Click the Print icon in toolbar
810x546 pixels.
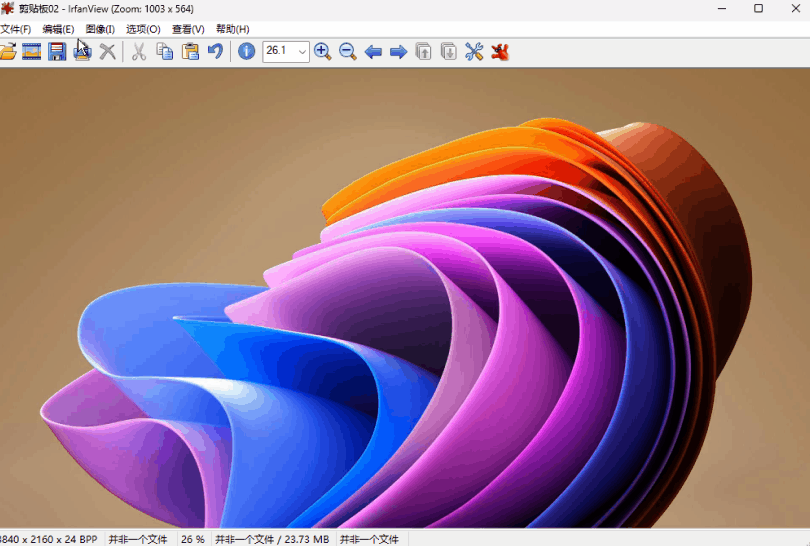83,52
